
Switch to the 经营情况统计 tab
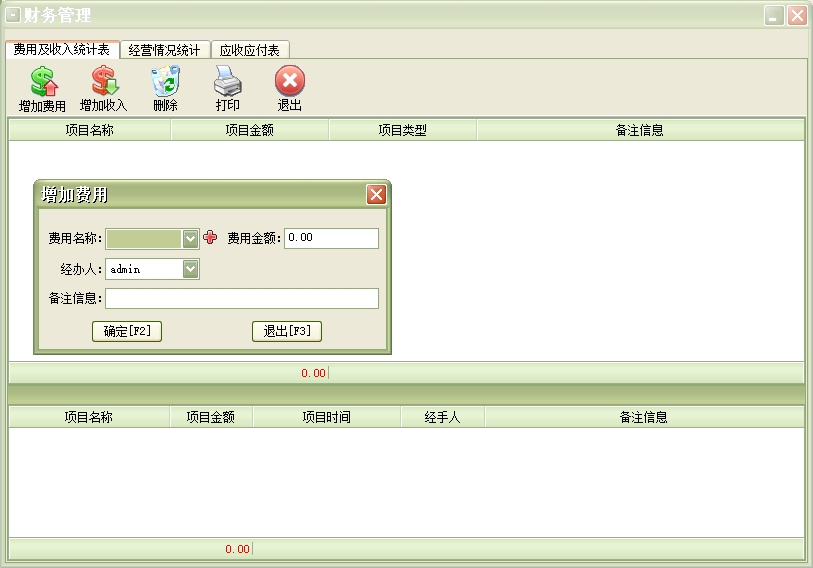[165, 50]
